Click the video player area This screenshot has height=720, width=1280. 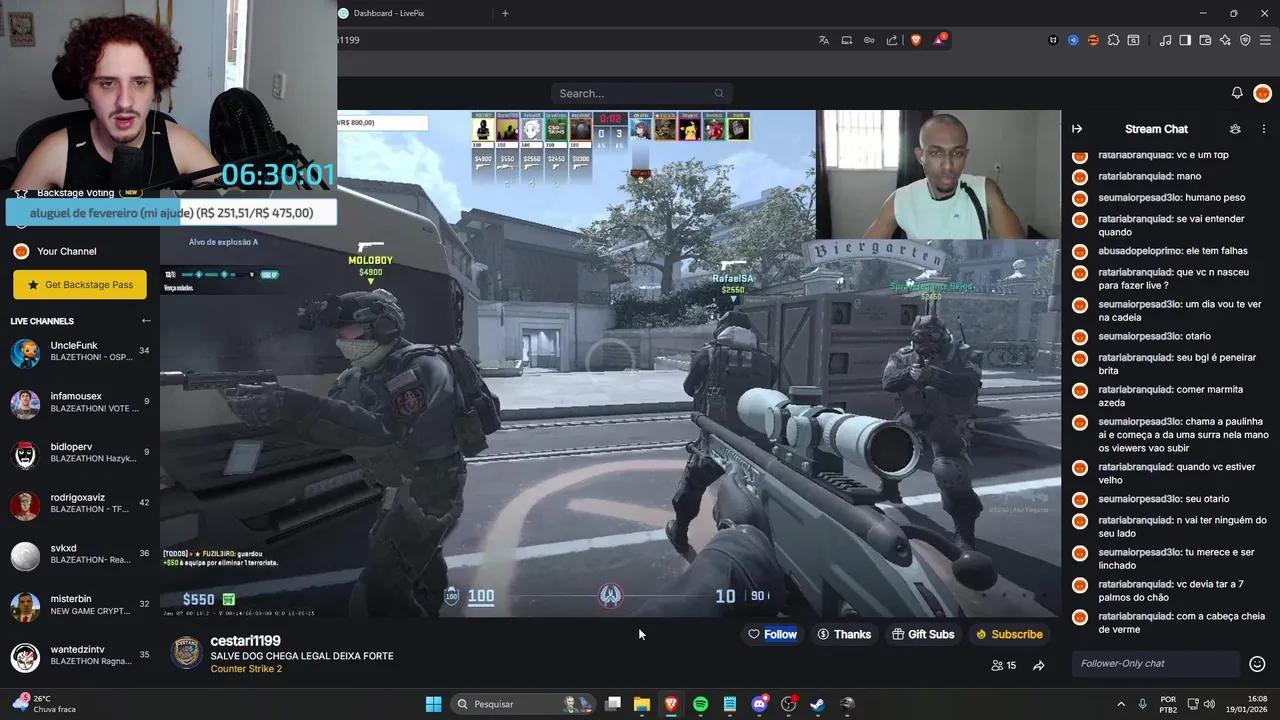[x=610, y=363]
